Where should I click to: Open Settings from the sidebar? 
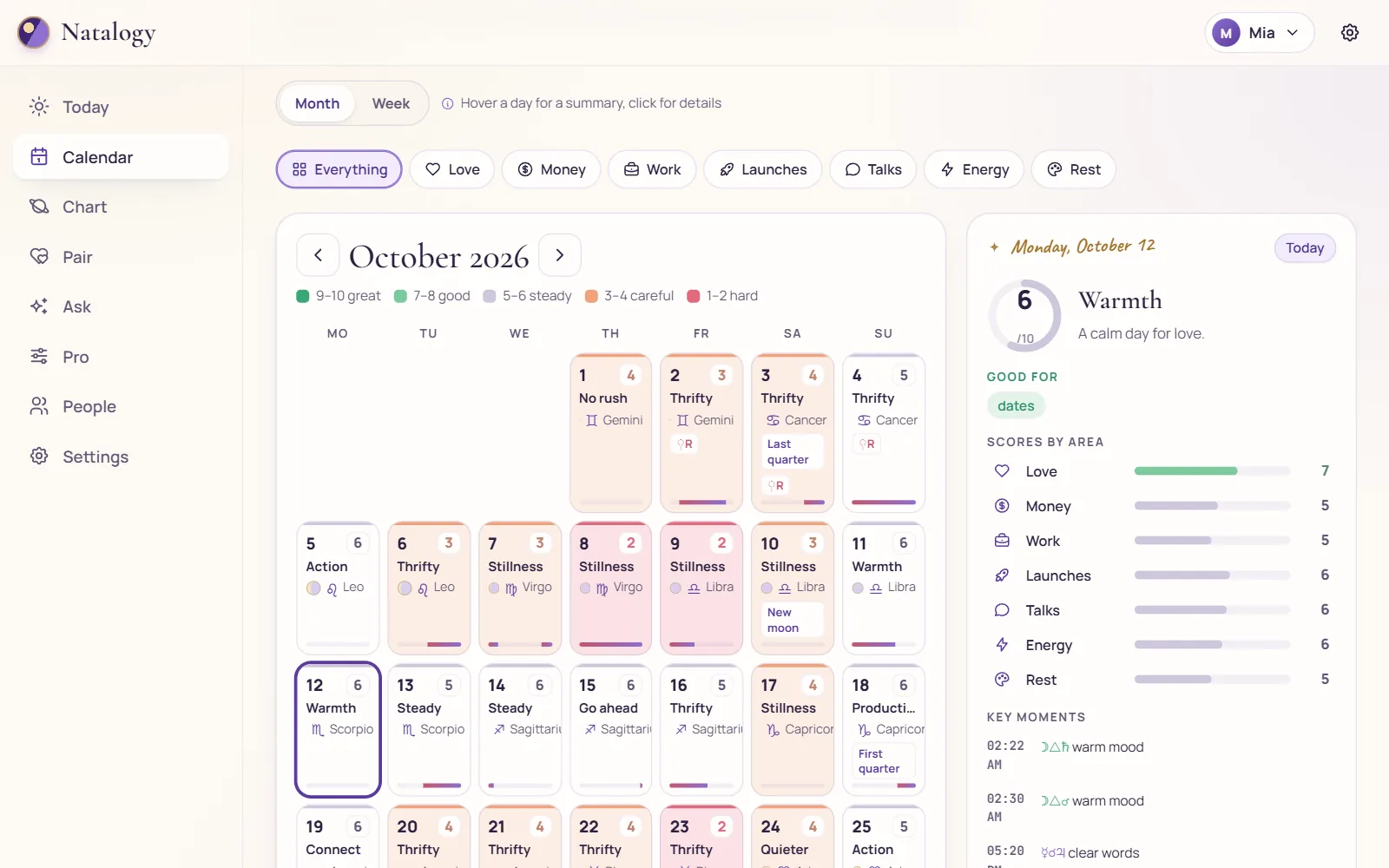click(x=121, y=457)
